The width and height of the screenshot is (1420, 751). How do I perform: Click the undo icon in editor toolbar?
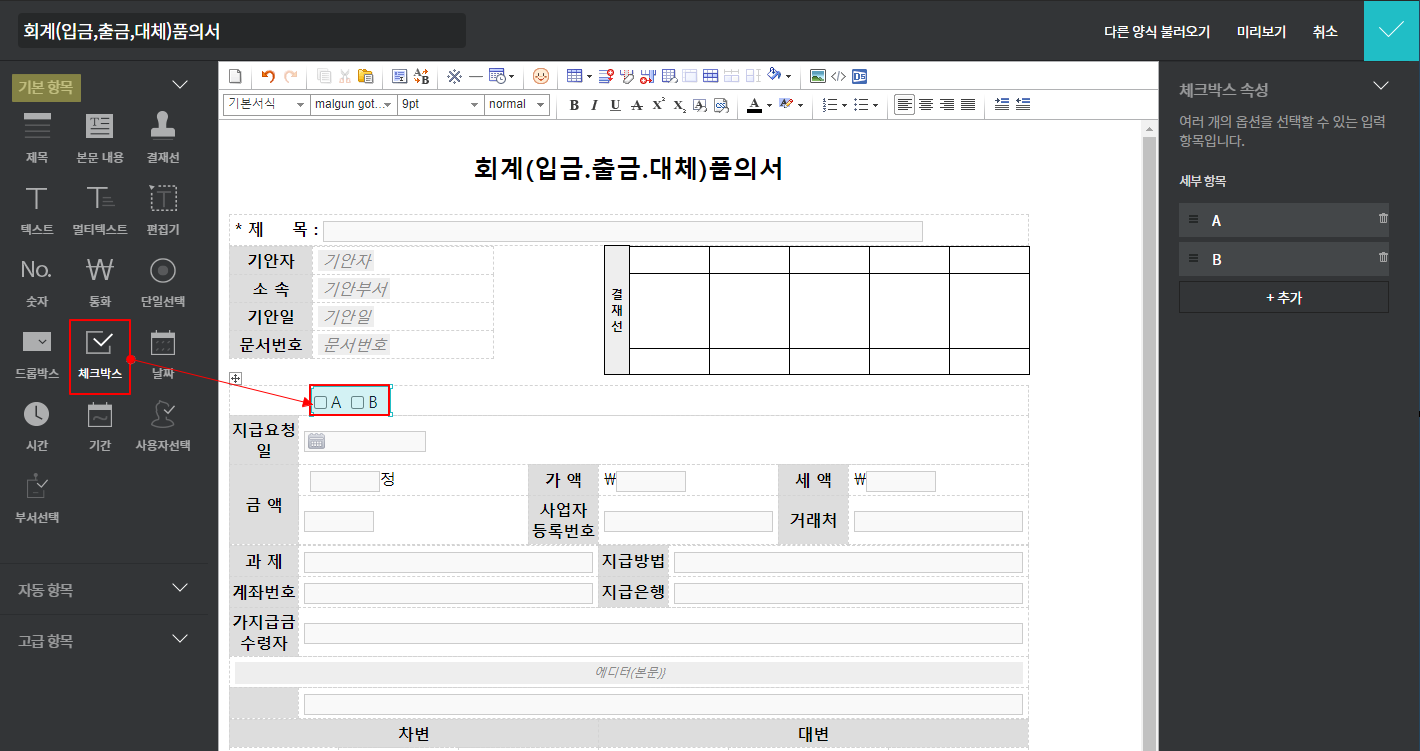[267, 76]
